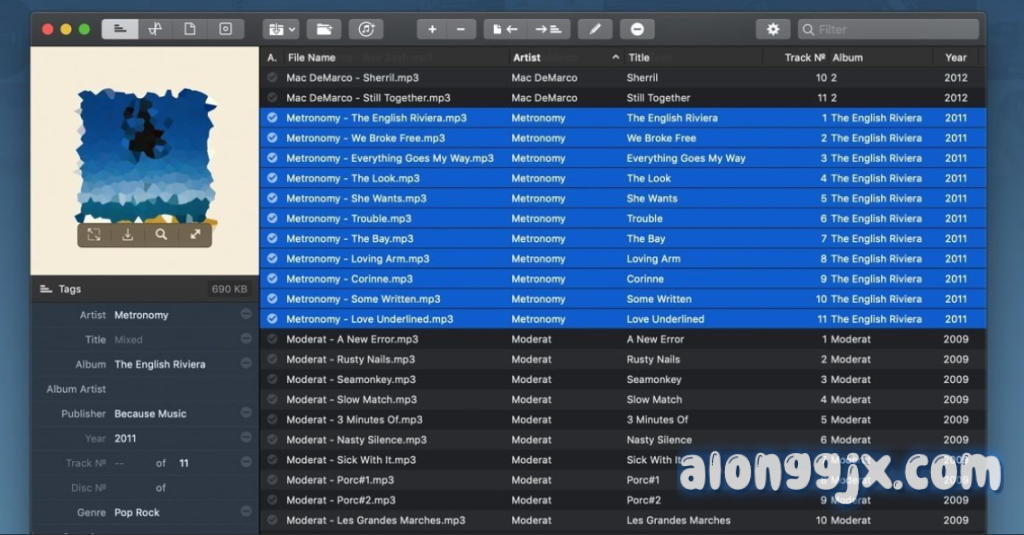Image resolution: width=1024 pixels, height=535 pixels.
Task: Open preferences with the gear icon
Action: coord(772,29)
